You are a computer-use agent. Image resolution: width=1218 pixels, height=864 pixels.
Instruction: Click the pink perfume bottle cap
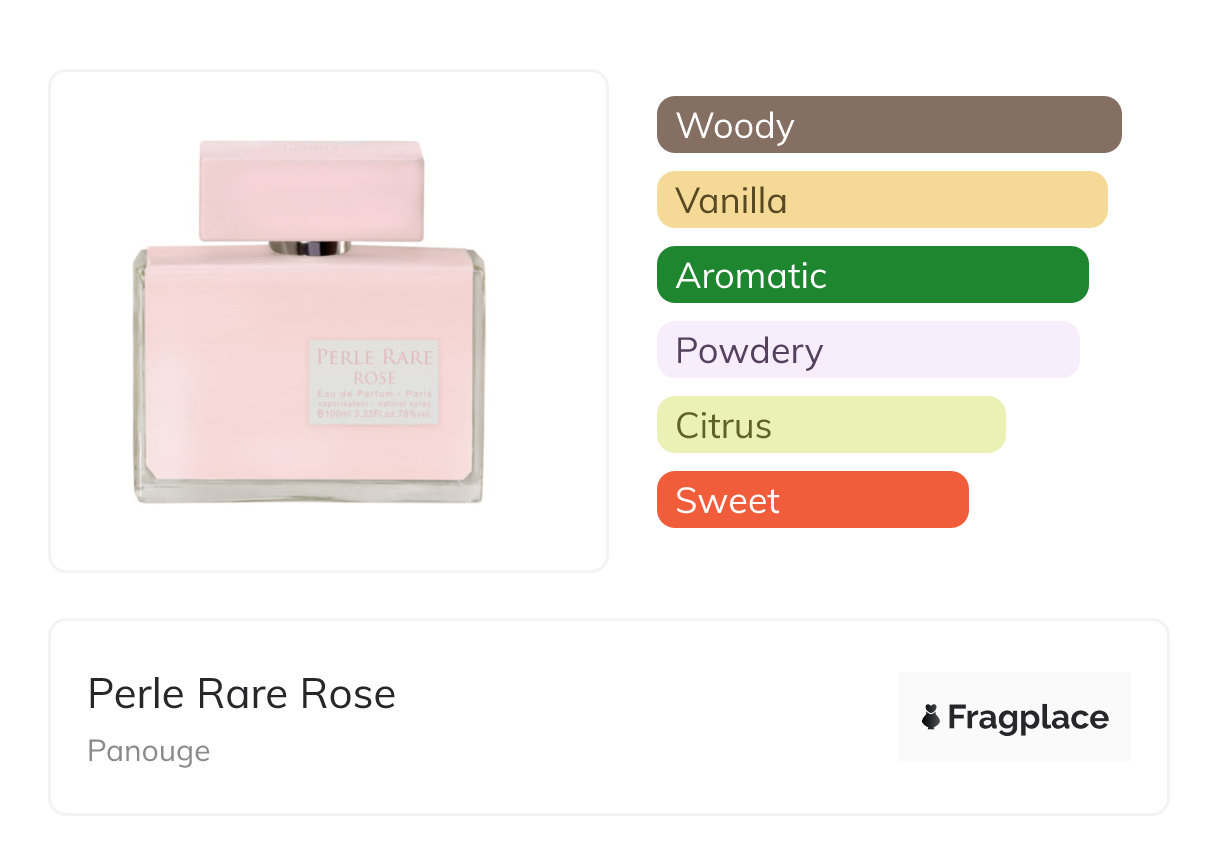(311, 190)
